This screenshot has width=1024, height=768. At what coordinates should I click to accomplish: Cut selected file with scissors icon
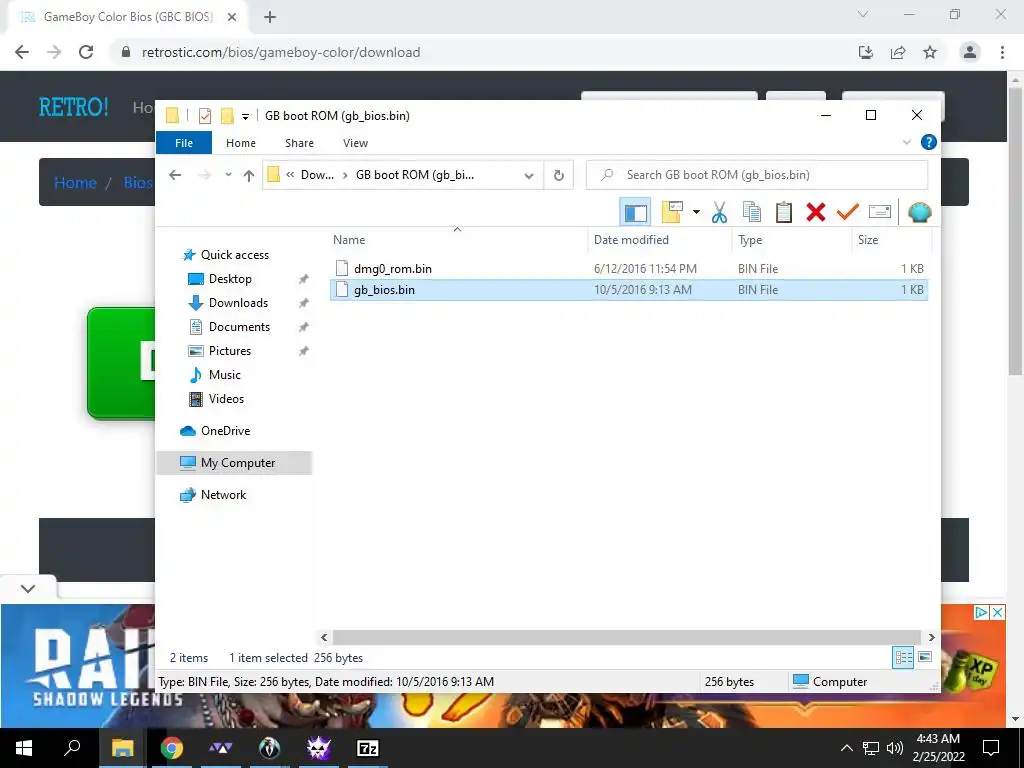coord(719,212)
